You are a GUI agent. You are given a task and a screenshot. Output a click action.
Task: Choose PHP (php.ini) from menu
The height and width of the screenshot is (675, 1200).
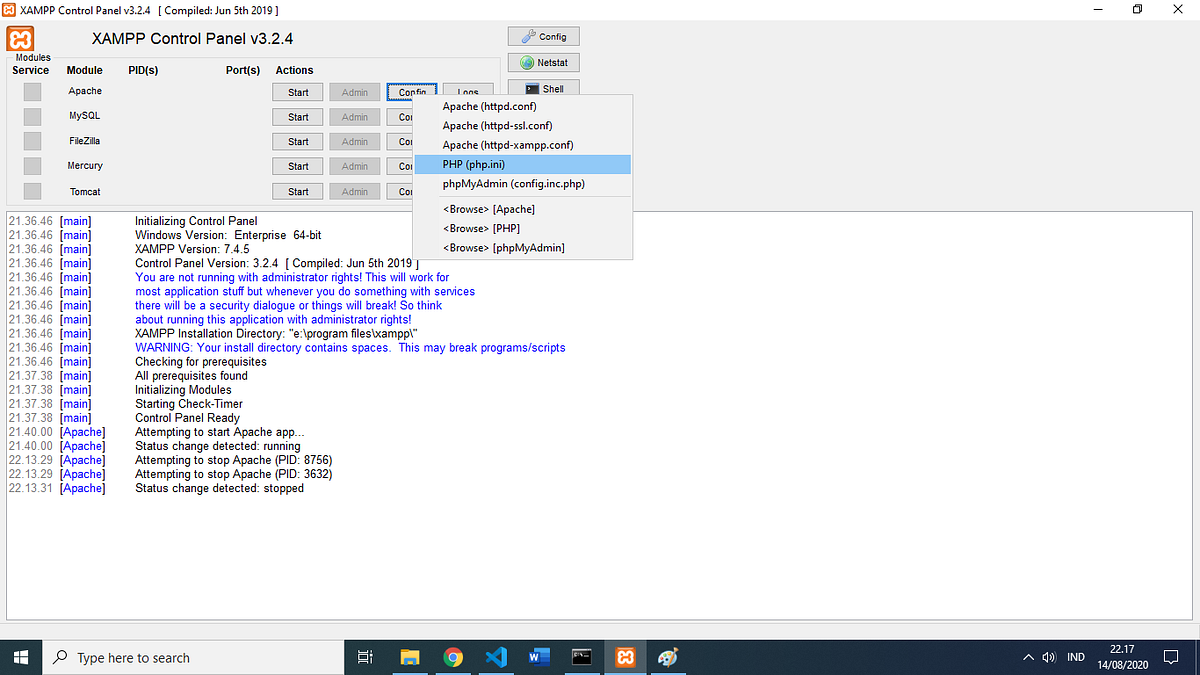pyautogui.click(x=522, y=164)
